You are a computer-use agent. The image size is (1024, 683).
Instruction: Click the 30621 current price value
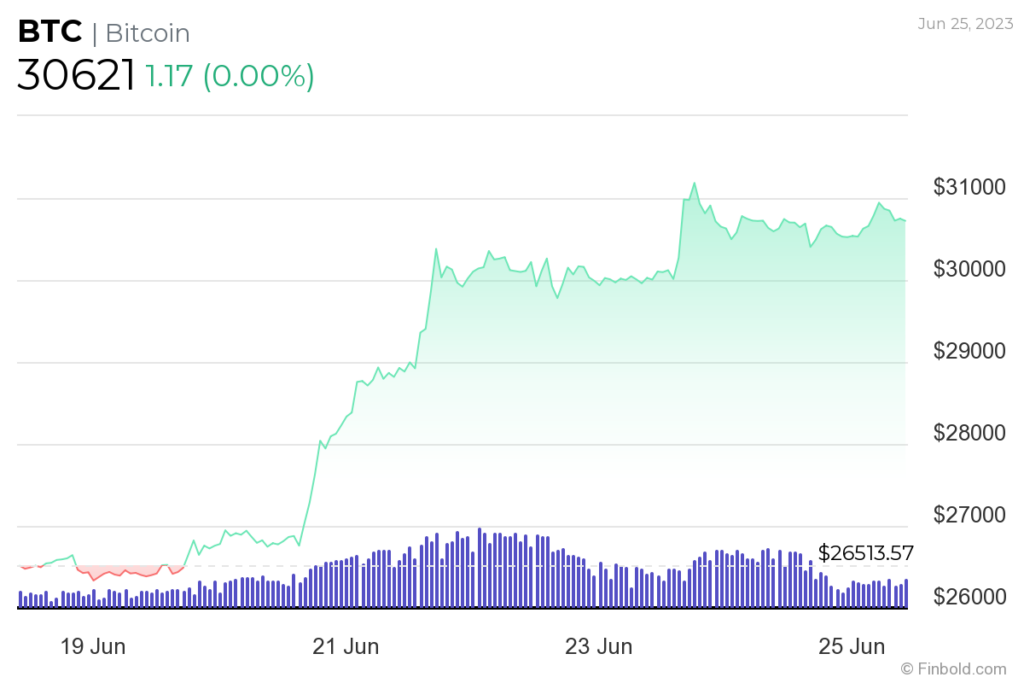coord(76,75)
